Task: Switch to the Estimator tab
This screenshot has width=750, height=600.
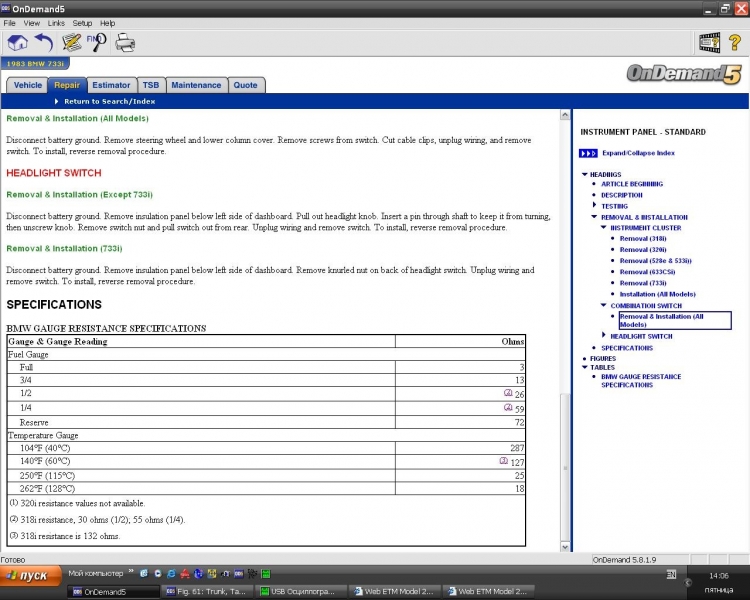Action: [x=110, y=85]
